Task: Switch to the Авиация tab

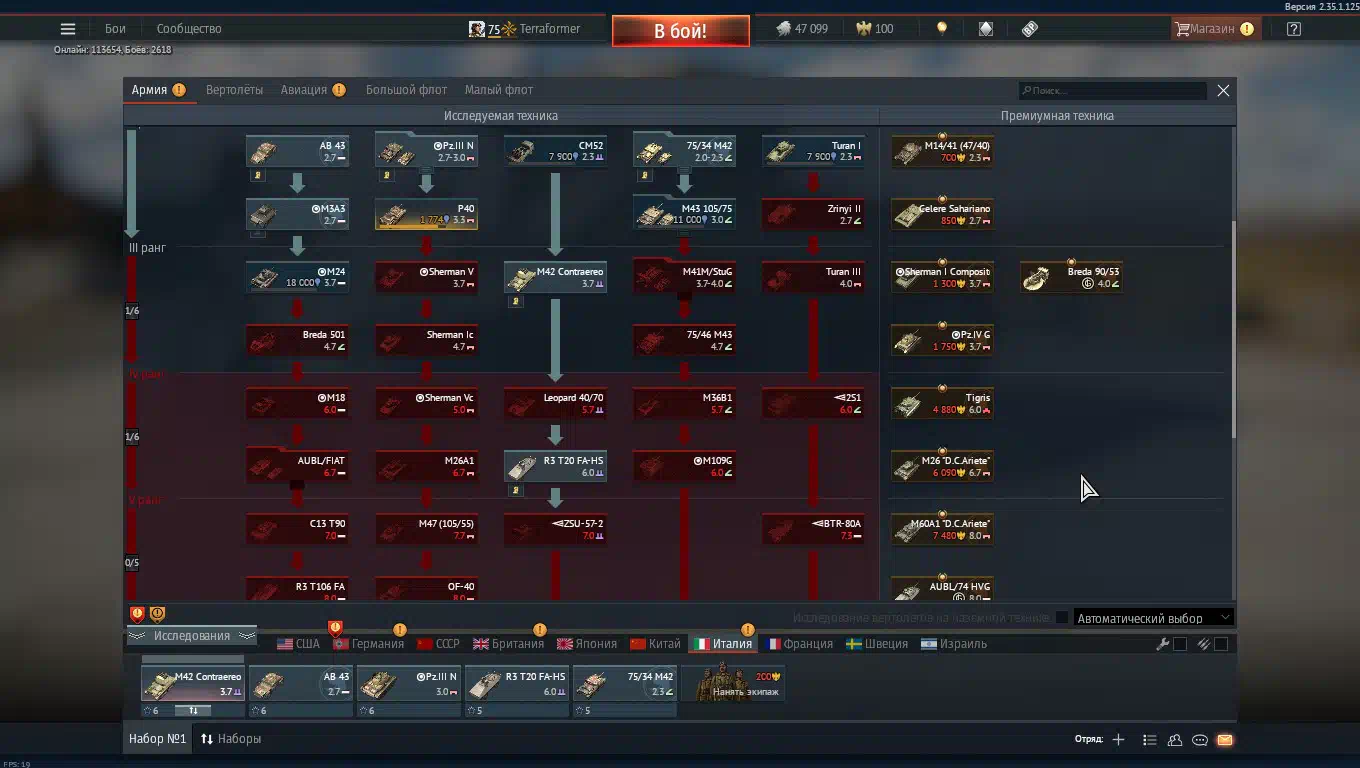Action: [x=304, y=90]
